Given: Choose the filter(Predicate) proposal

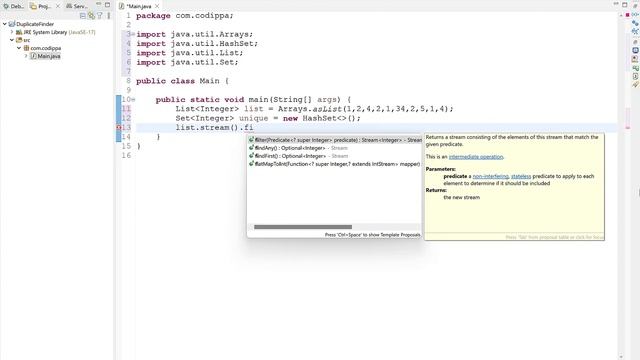Looking at the screenshot, I should tap(334, 140).
